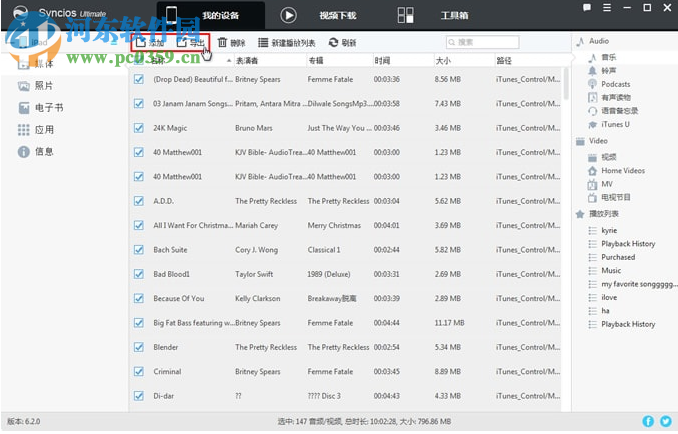Switch to the Video Download tab
Viewport: 678px width, 434px height.
pyautogui.click(x=318, y=16)
